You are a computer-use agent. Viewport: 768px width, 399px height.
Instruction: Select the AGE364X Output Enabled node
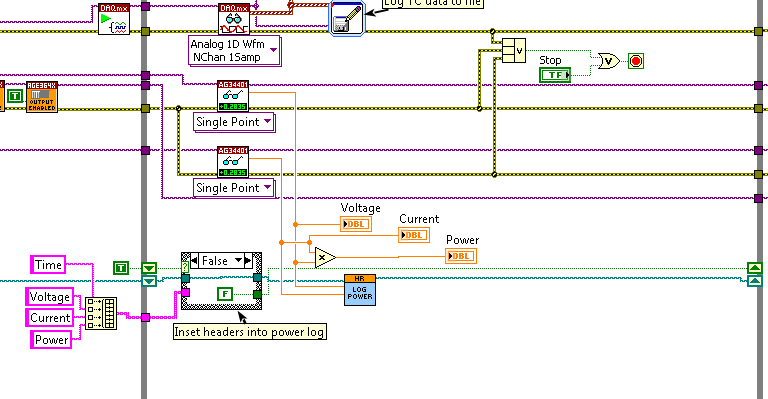[x=42, y=97]
